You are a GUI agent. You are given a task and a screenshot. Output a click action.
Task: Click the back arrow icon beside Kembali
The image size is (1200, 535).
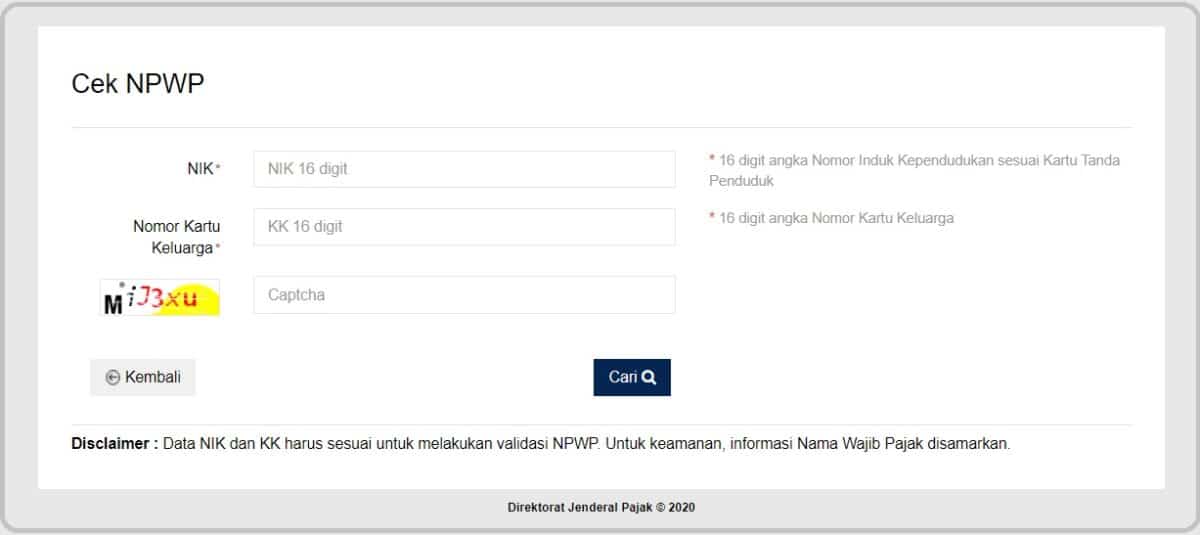113,378
